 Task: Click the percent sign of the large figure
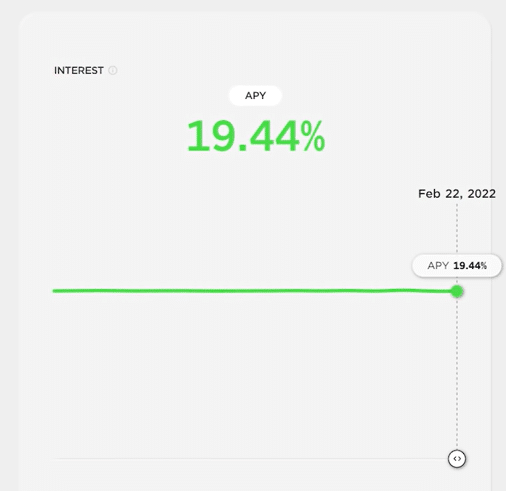click(x=313, y=137)
